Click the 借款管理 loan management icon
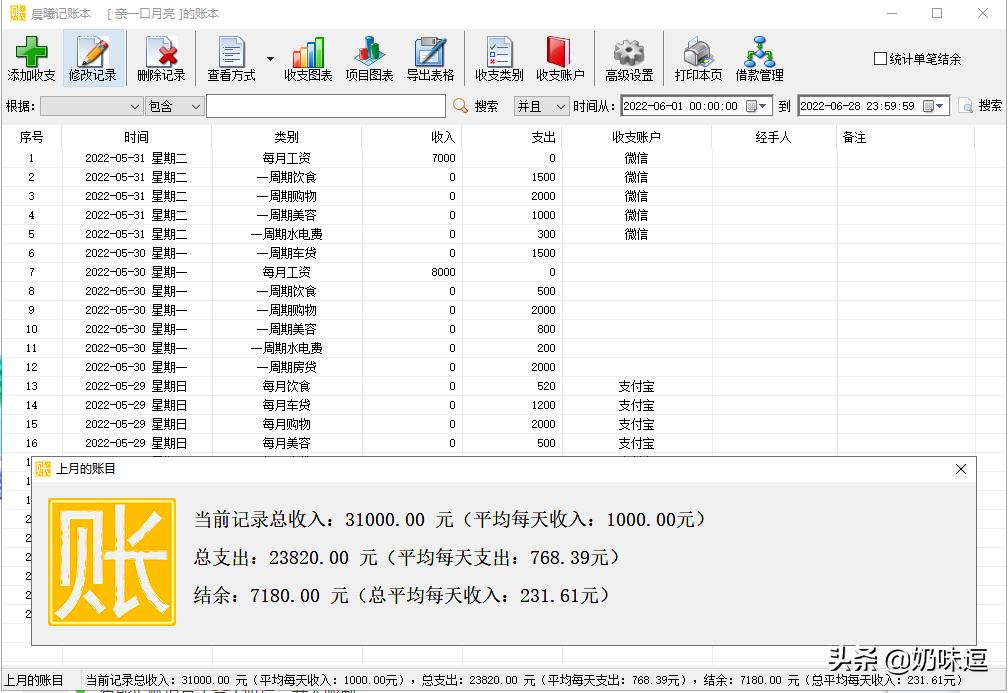 pyautogui.click(x=760, y=58)
